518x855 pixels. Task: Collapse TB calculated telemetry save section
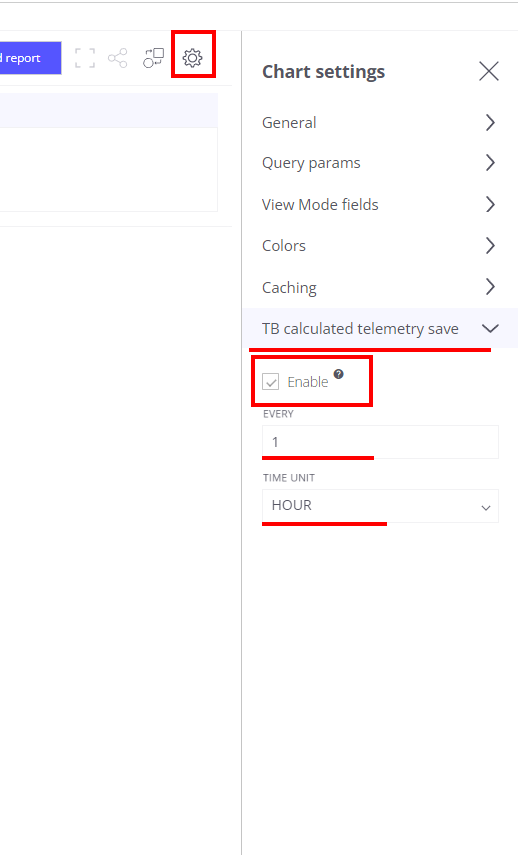pyautogui.click(x=380, y=328)
